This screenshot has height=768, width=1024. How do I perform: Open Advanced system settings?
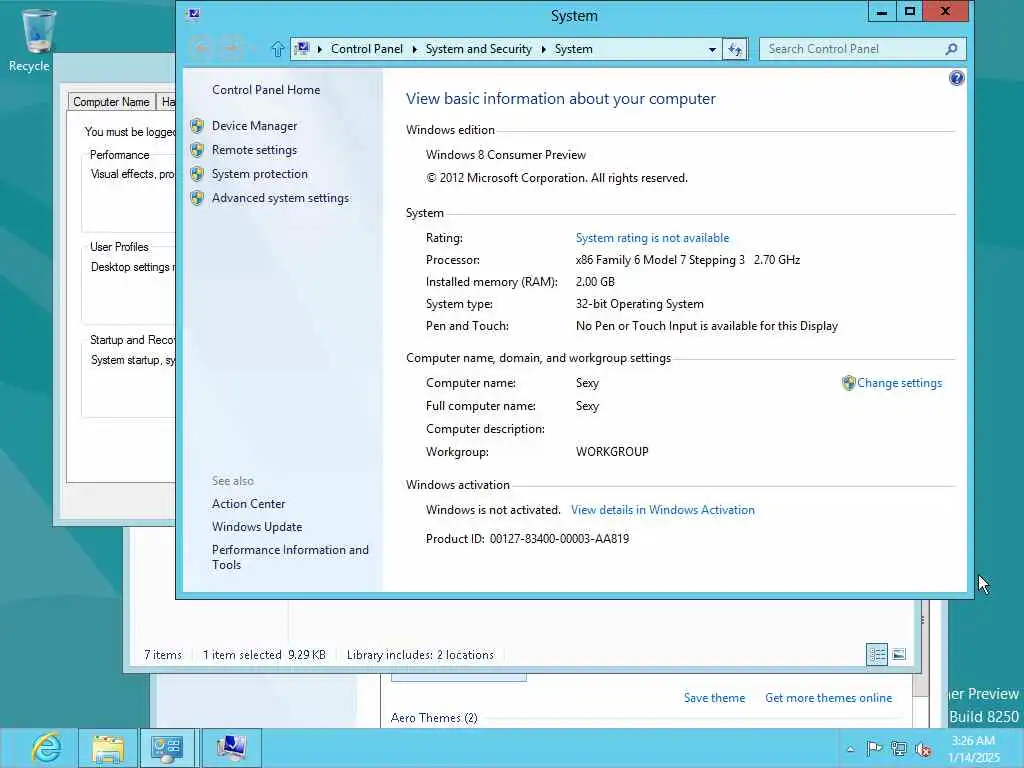[x=280, y=198]
